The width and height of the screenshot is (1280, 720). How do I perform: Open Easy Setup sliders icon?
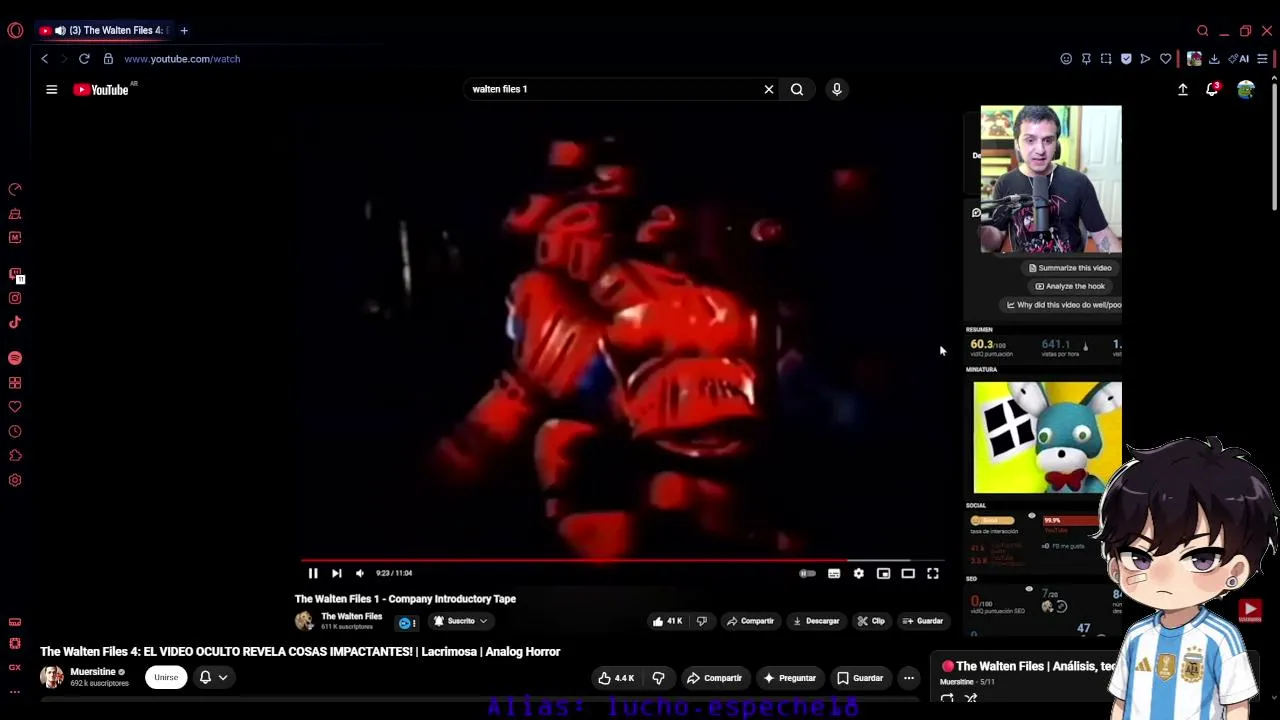(x=1263, y=59)
